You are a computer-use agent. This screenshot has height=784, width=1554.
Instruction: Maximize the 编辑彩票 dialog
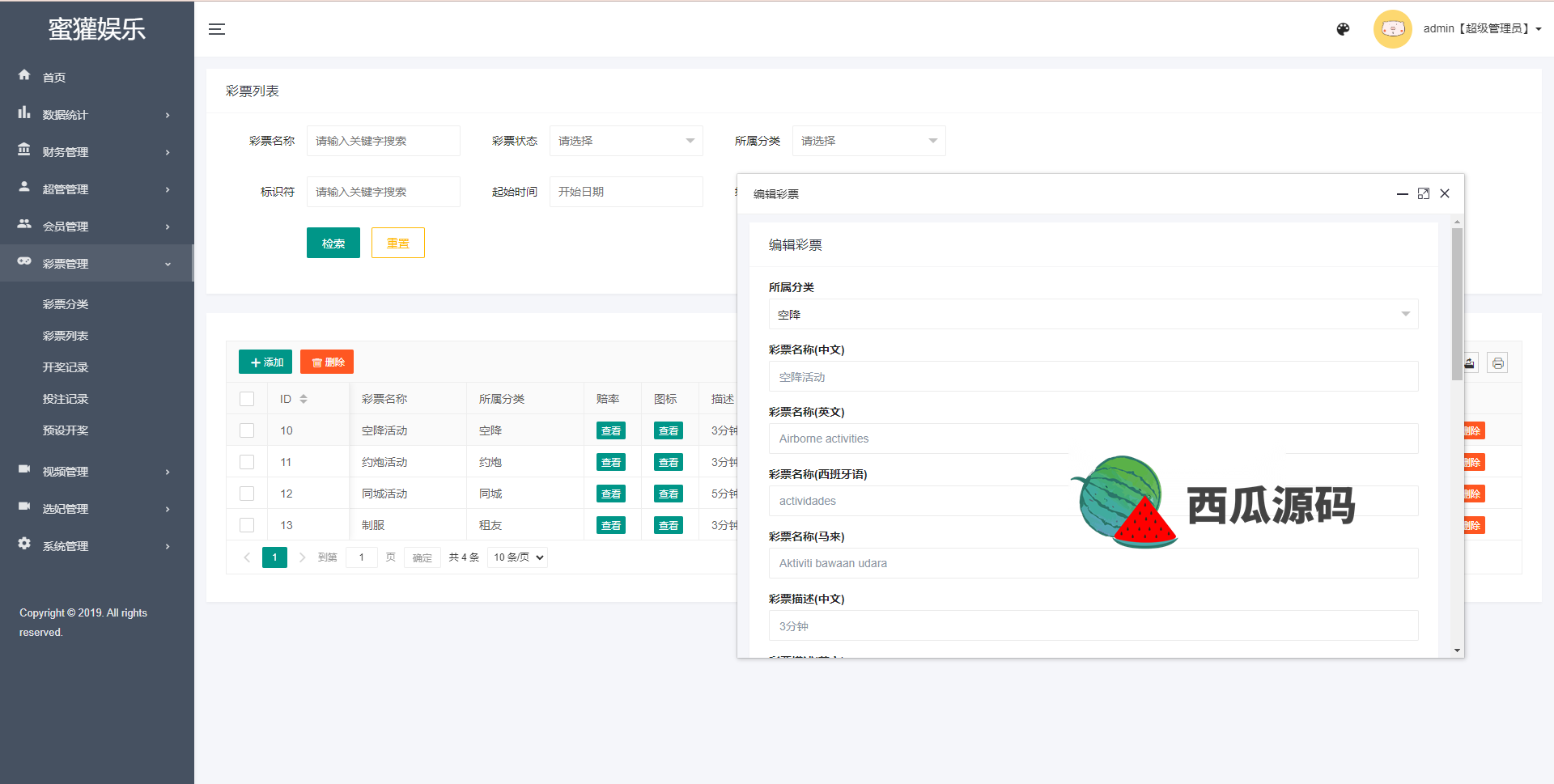(1424, 194)
